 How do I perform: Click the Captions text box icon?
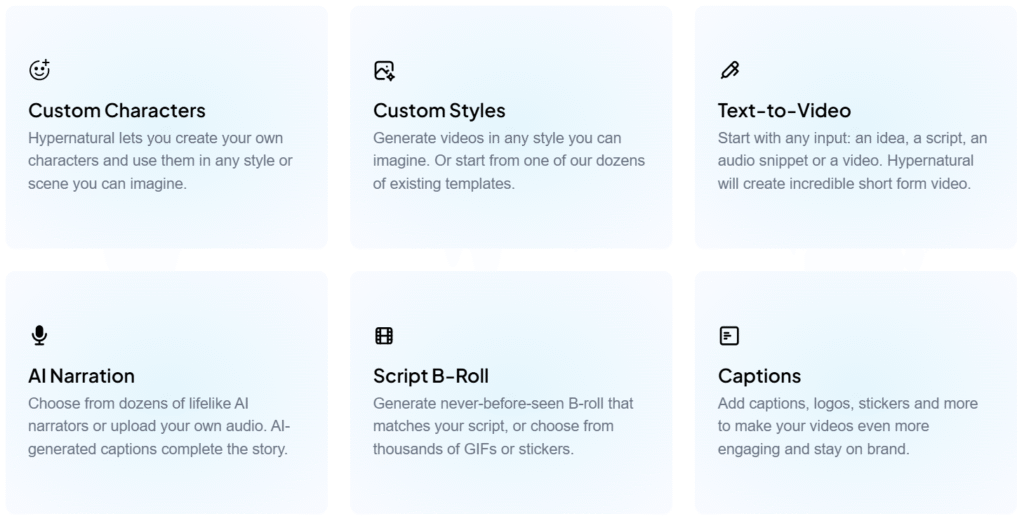point(729,336)
